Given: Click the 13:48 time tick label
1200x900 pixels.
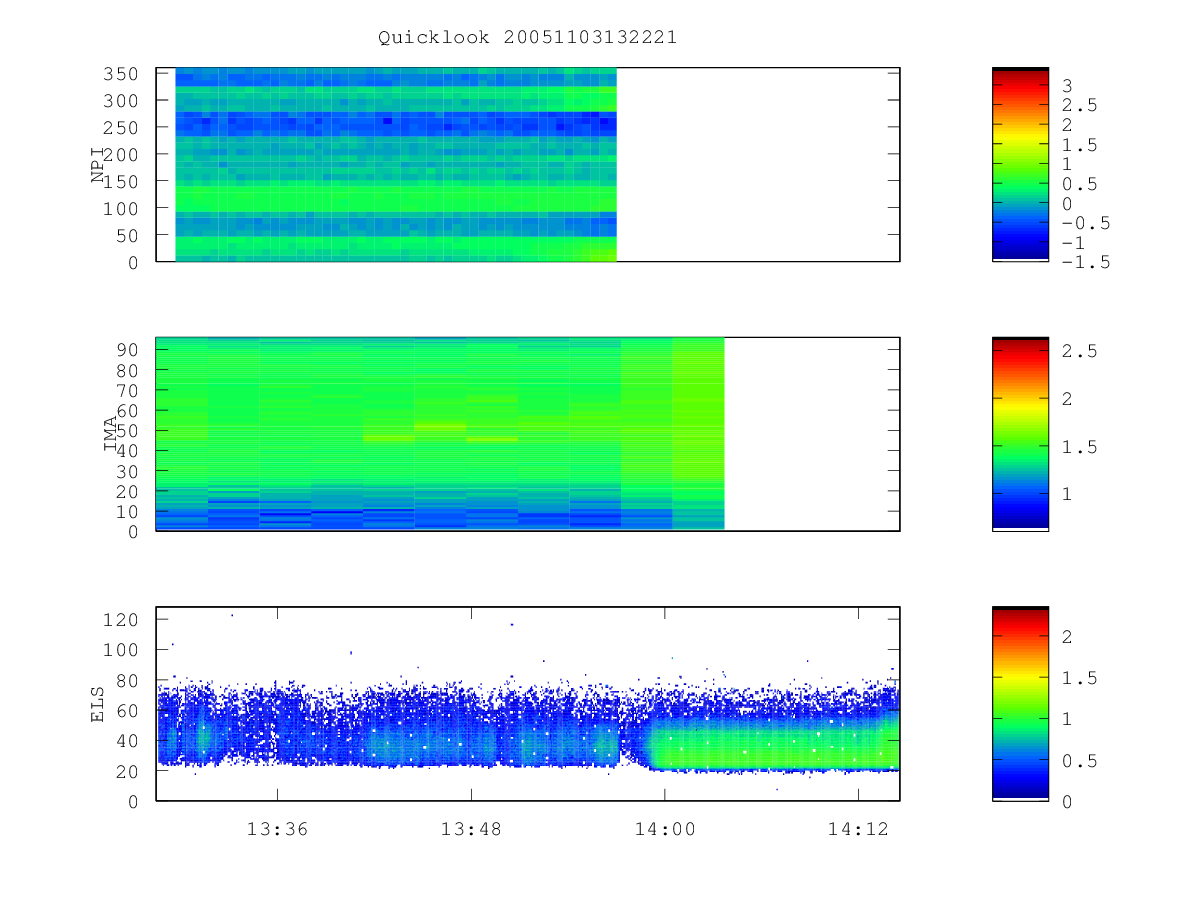Looking at the screenshot, I should point(471,828).
